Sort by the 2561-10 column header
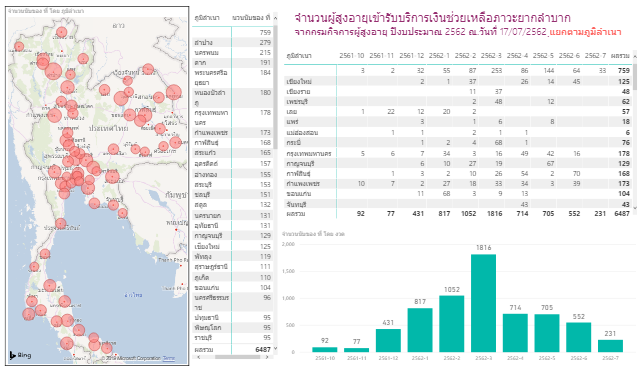 (352, 56)
